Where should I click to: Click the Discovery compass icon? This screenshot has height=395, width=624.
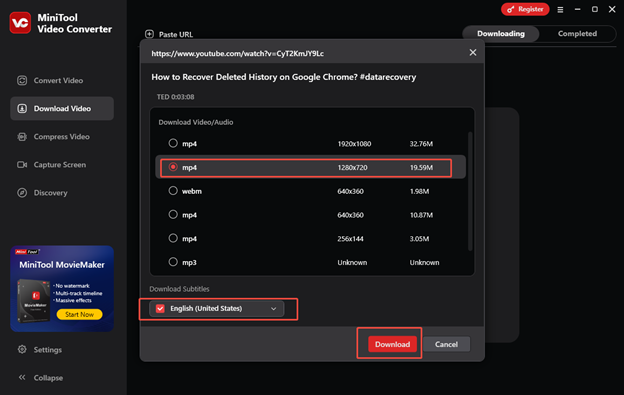pos(22,193)
